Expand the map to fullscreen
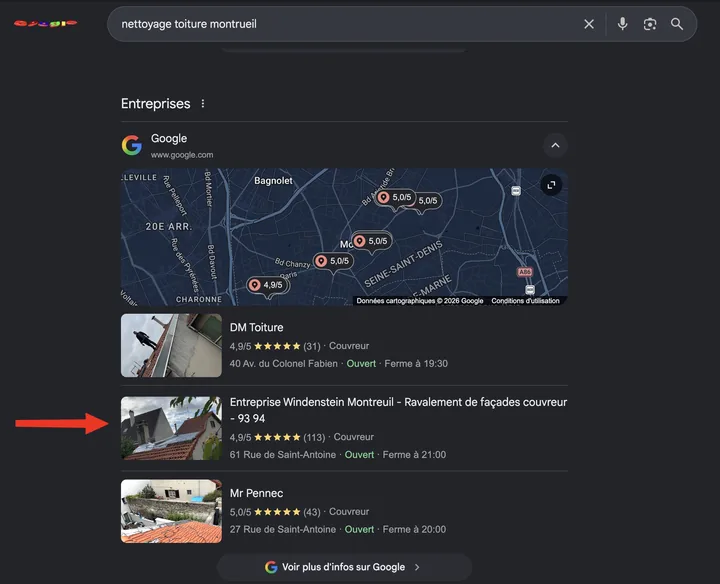This screenshot has width=720, height=584. pos(551,185)
